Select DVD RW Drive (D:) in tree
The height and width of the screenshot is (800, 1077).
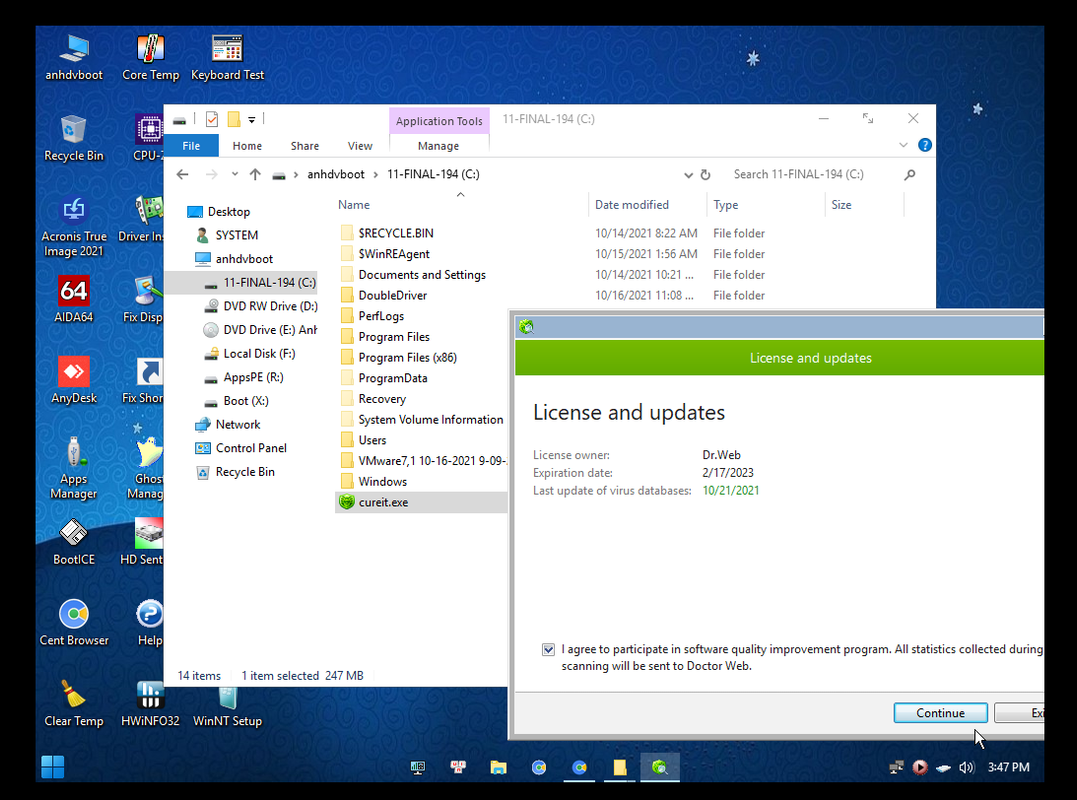tap(261, 306)
